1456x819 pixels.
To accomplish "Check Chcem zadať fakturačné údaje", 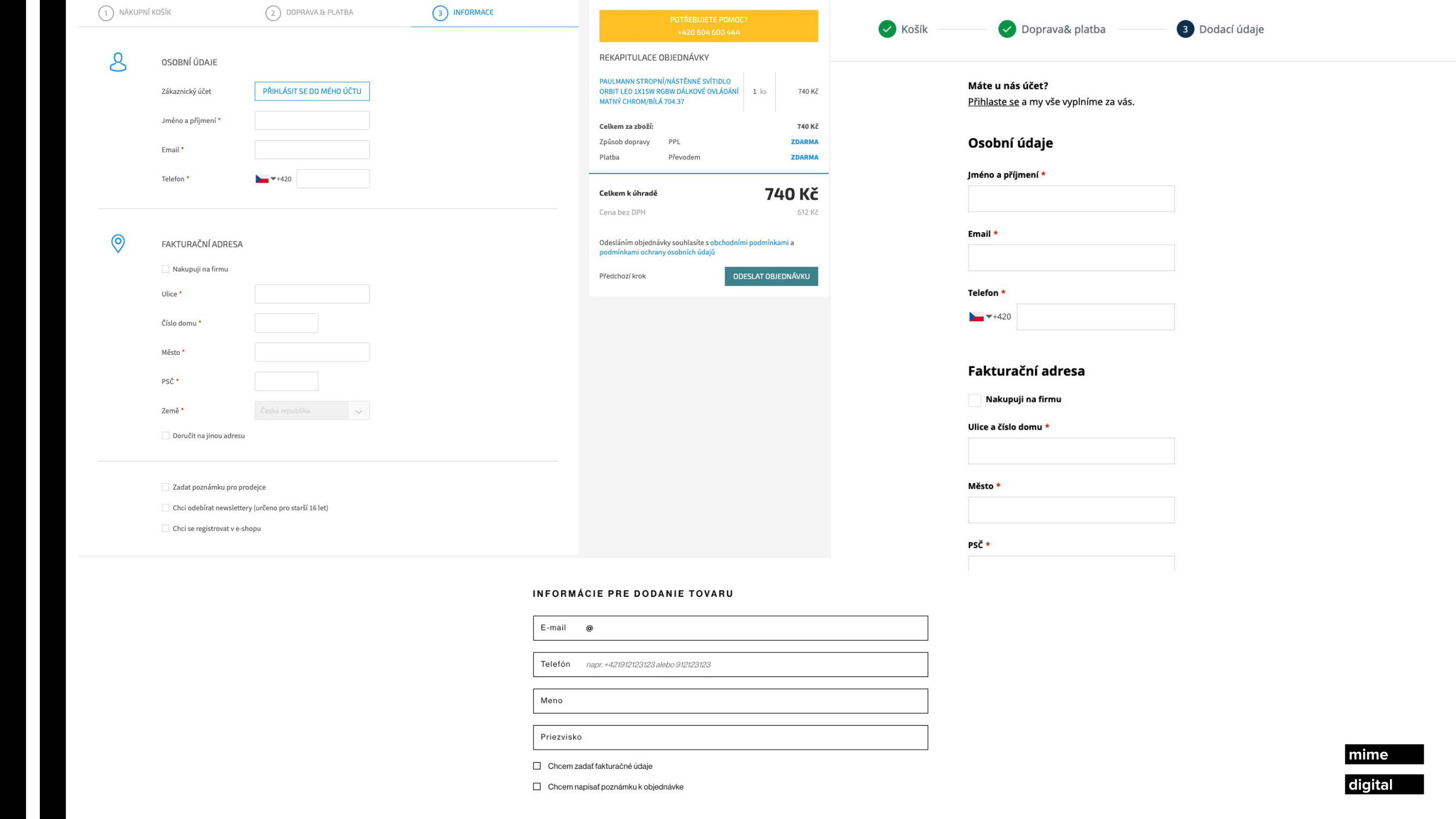I will tap(537, 766).
